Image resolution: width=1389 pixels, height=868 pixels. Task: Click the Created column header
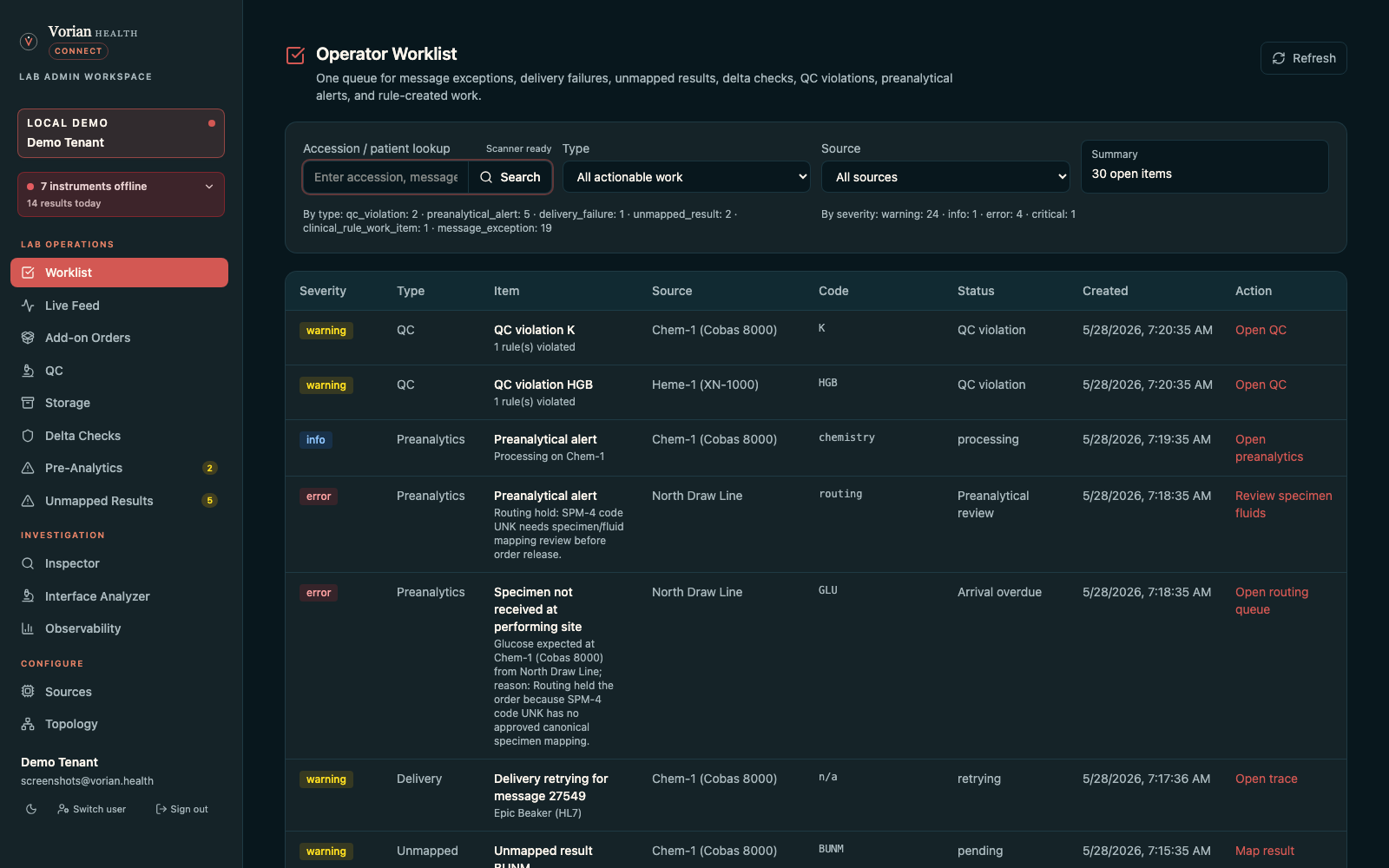[x=1105, y=291]
